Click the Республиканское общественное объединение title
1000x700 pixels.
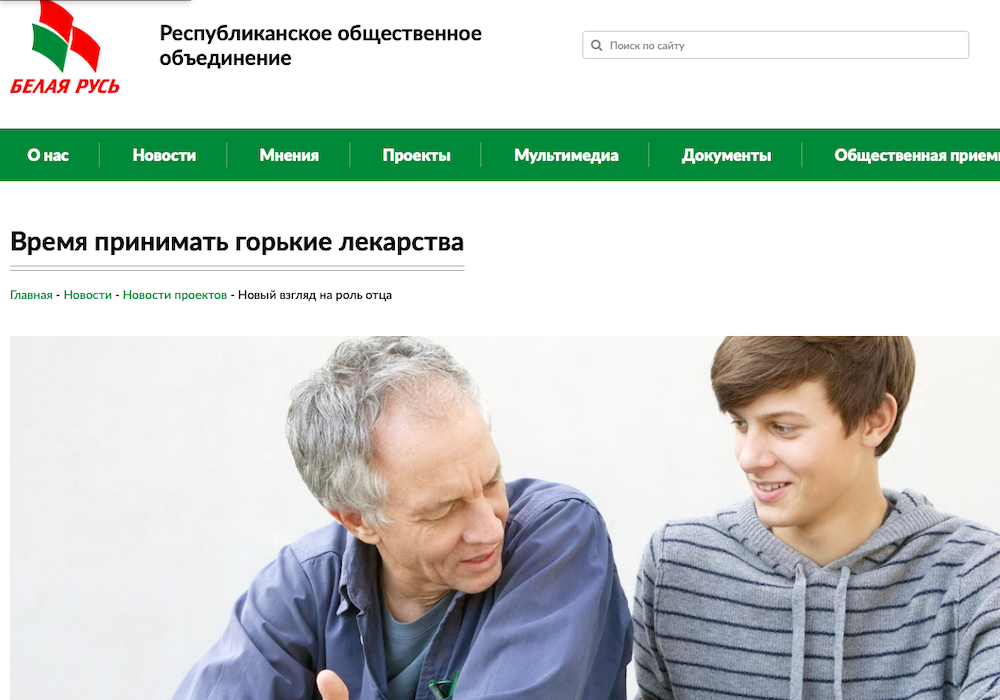[320, 45]
